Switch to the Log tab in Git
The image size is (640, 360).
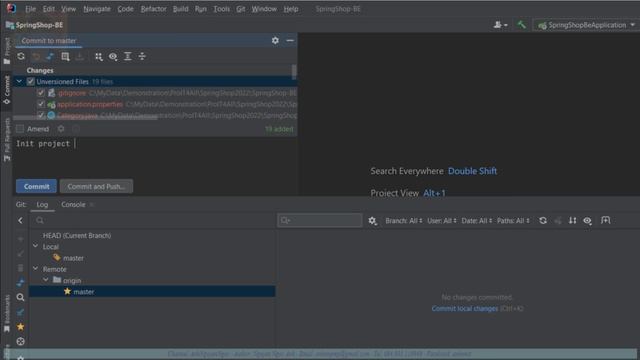tap(42, 204)
